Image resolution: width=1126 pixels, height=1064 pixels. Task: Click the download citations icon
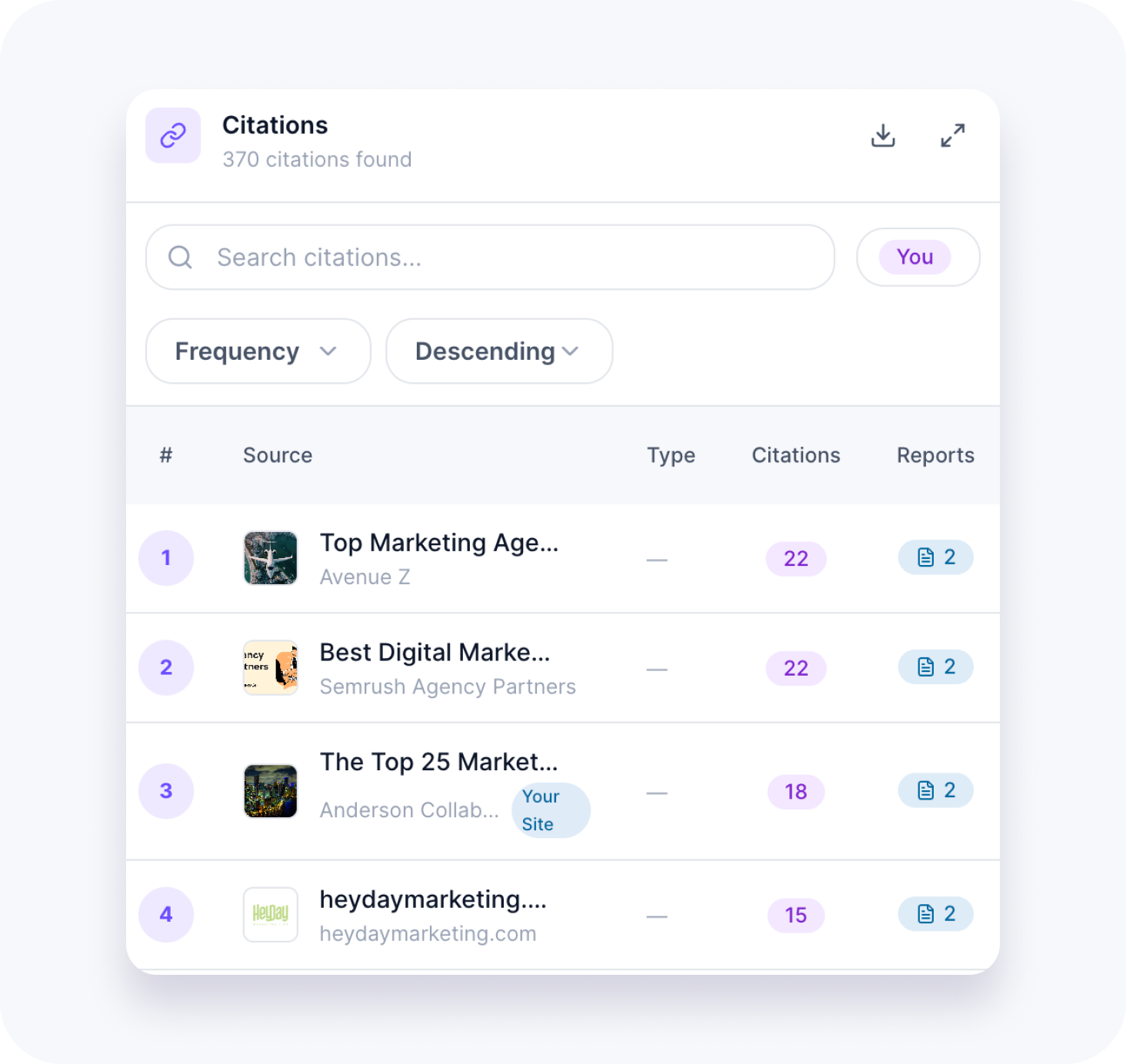click(x=883, y=135)
